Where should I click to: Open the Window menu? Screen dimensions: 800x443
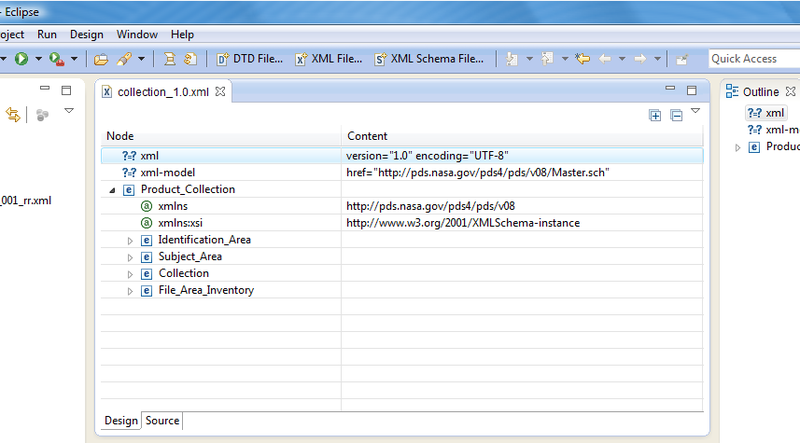pyautogui.click(x=137, y=35)
